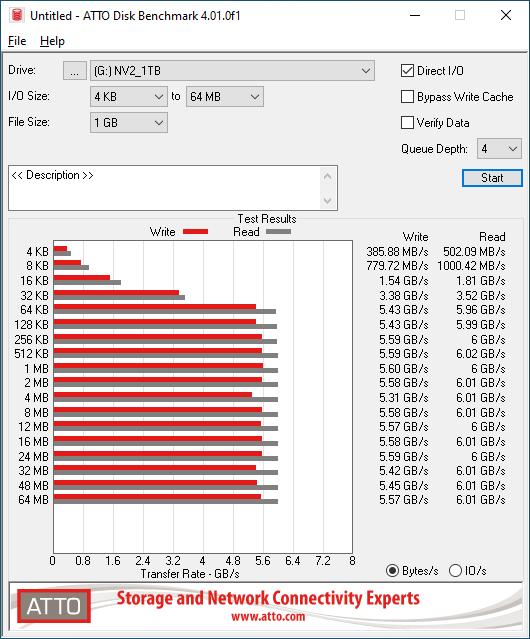The height and width of the screenshot is (639, 530).
Task: Select the Bytes/s radio button
Action: point(392,571)
